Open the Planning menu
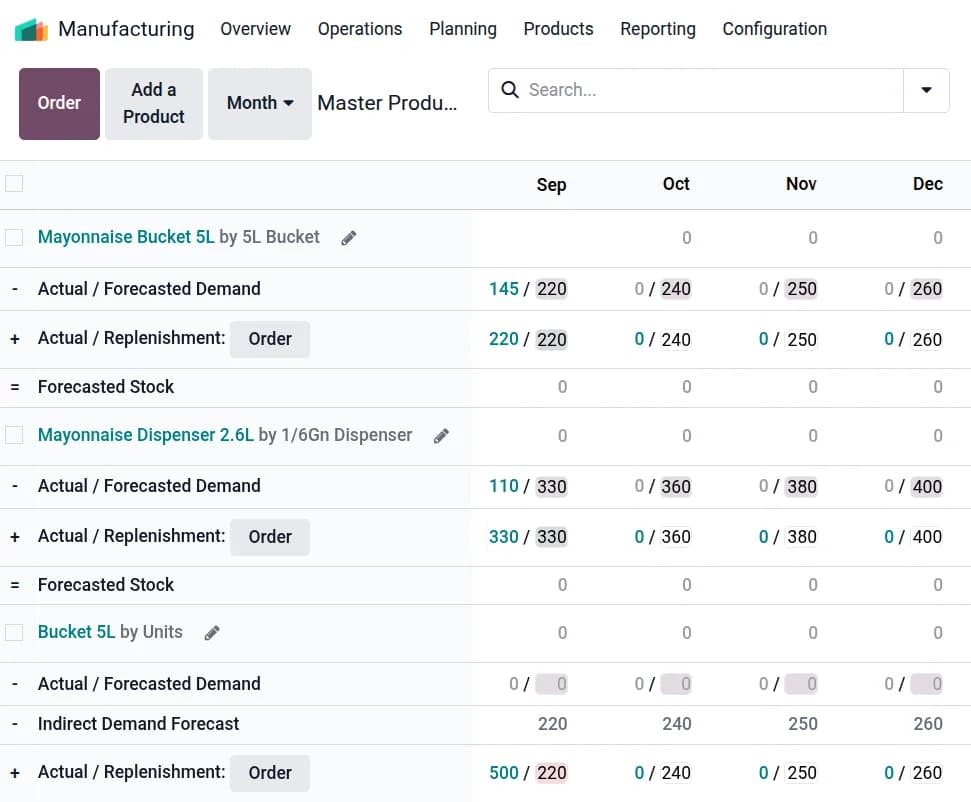971x802 pixels. (x=462, y=29)
